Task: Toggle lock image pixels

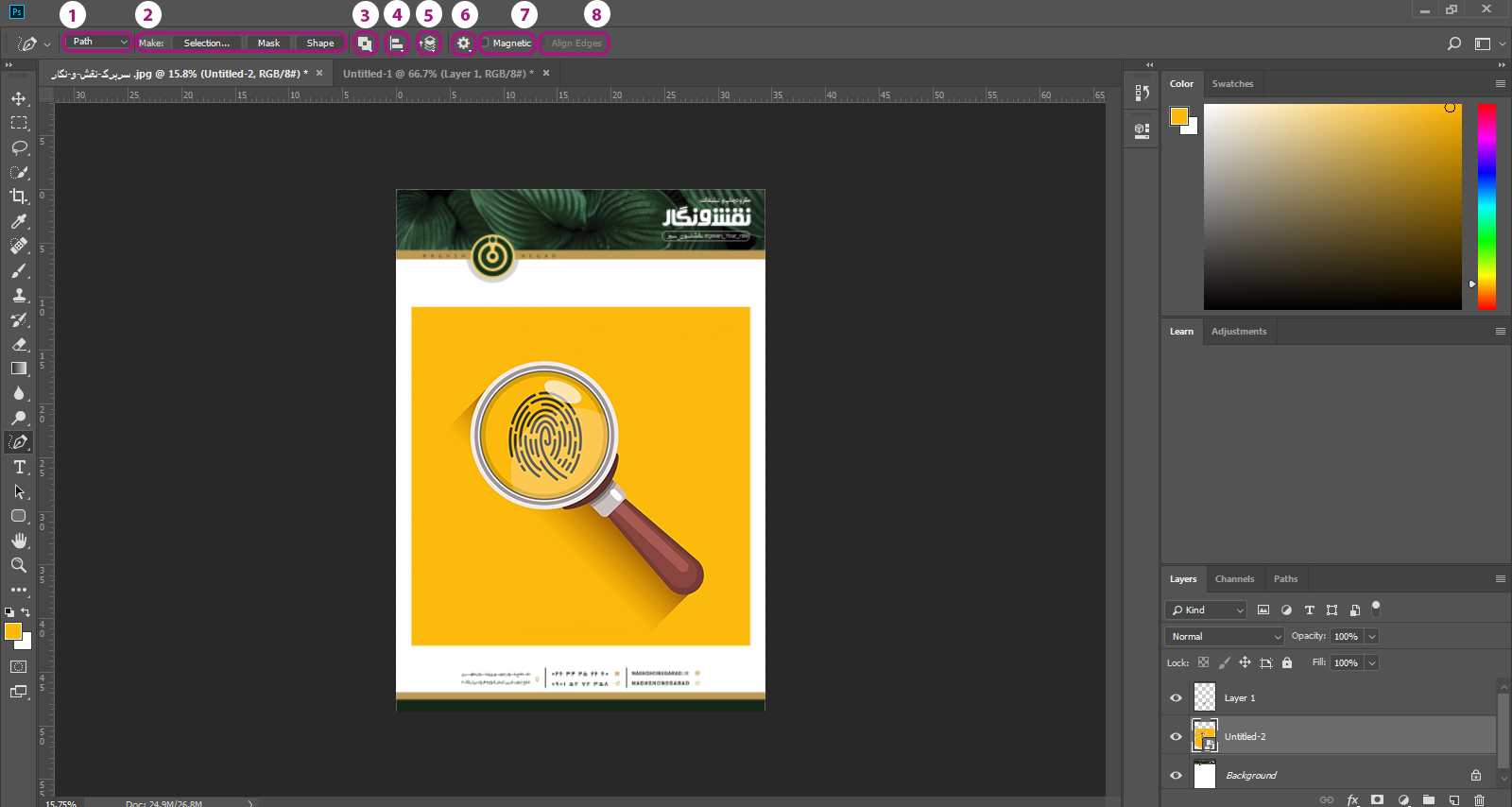Action: point(1225,662)
